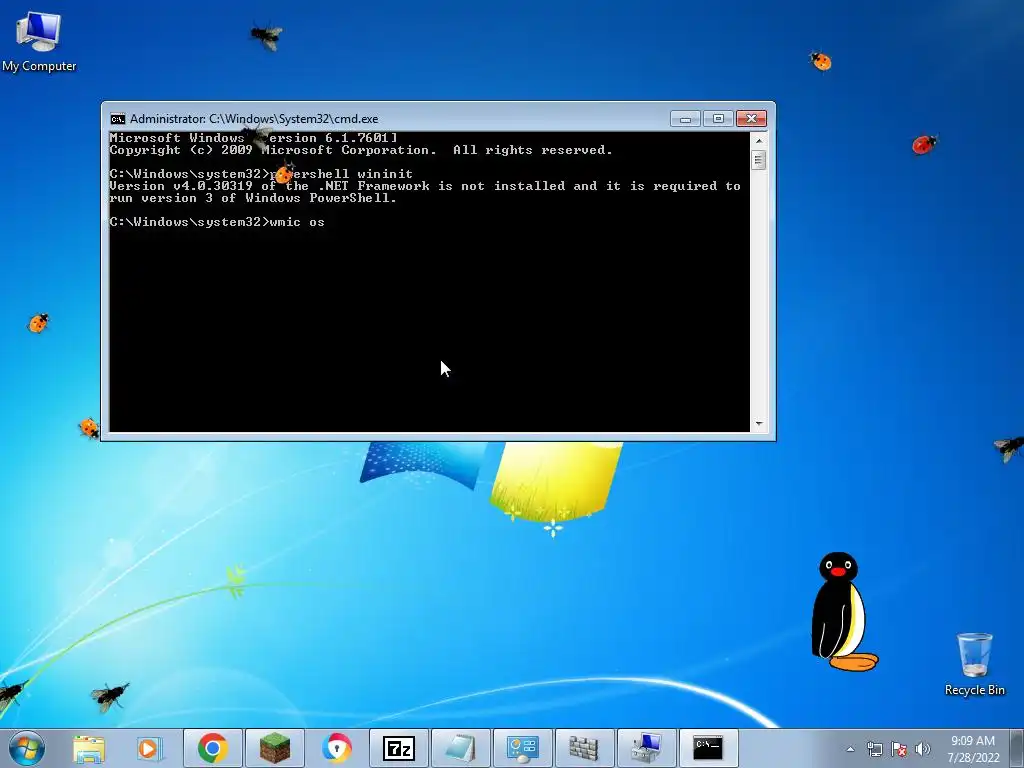Click the Show Desktop strip at taskbar end
This screenshot has width=1024, height=768.
[x=1017, y=748]
